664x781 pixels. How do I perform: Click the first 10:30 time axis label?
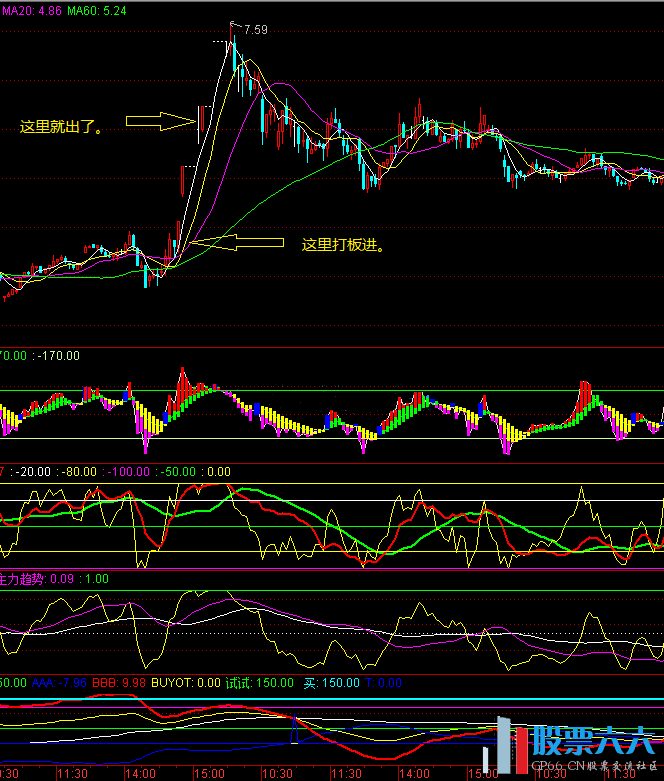tap(277, 773)
